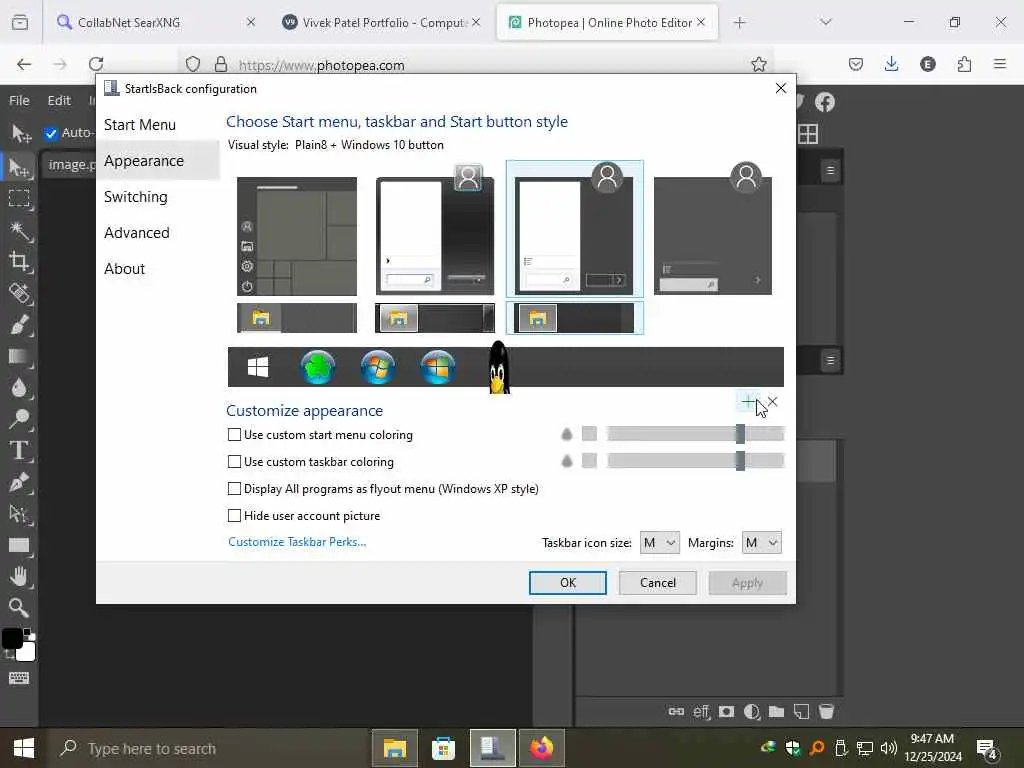Viewport: 1024px width, 768px height.
Task: Open the Firefox downloads panel
Action: coord(891,64)
